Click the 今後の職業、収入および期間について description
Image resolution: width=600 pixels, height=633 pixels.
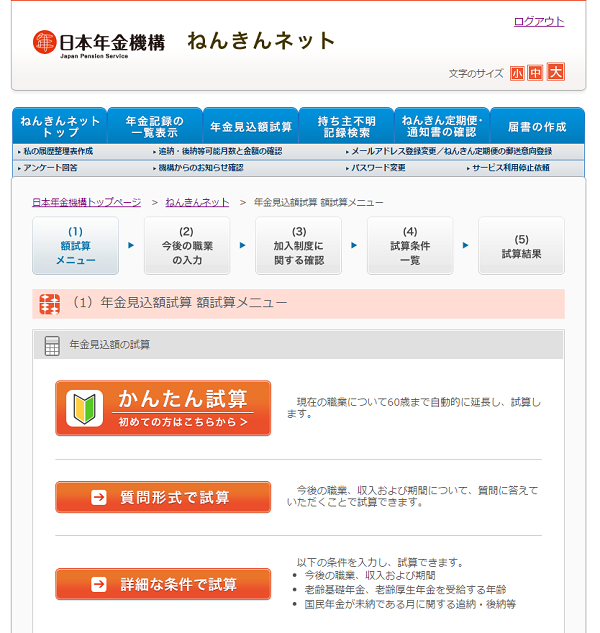412,496
